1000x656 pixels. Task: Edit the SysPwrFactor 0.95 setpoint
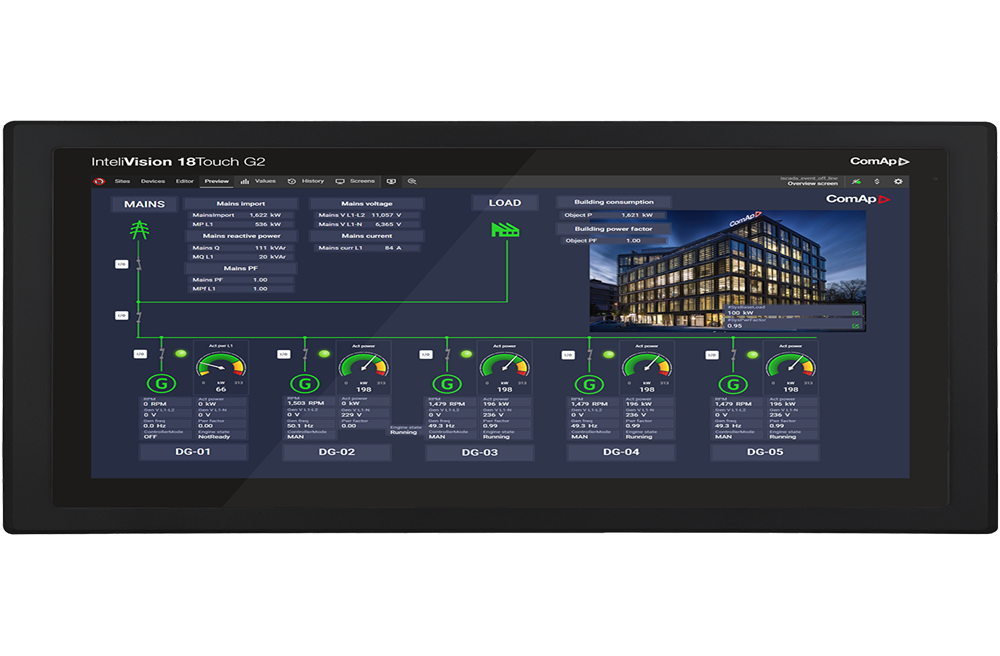(856, 325)
